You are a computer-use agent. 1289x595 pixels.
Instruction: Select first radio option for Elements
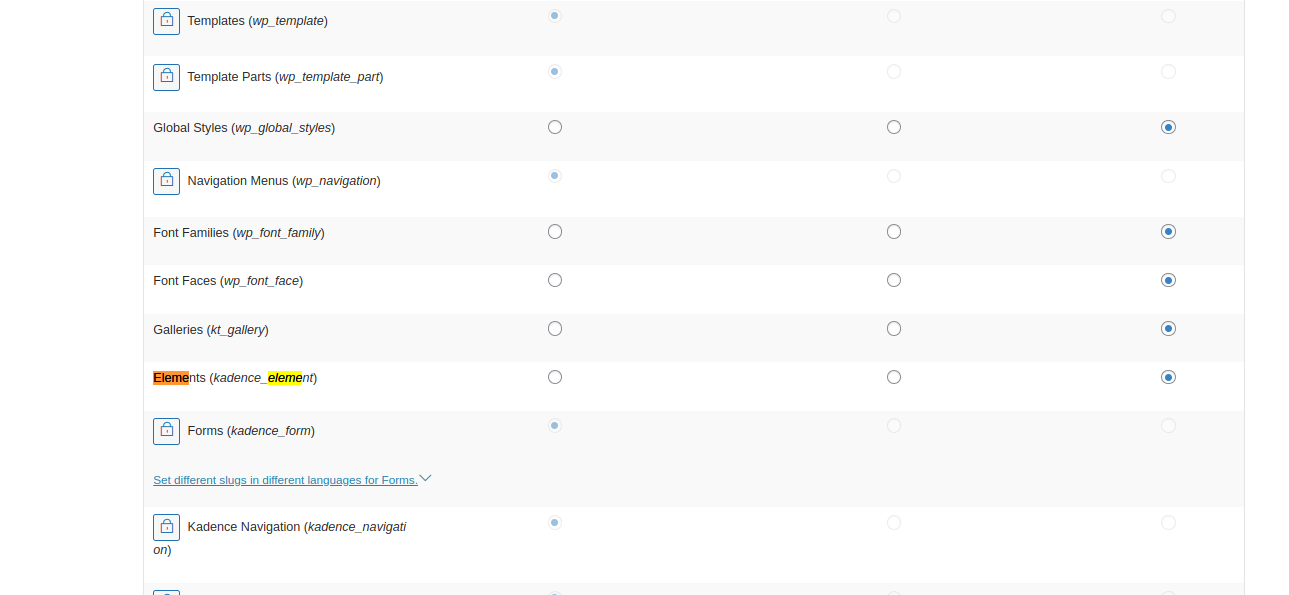point(555,377)
